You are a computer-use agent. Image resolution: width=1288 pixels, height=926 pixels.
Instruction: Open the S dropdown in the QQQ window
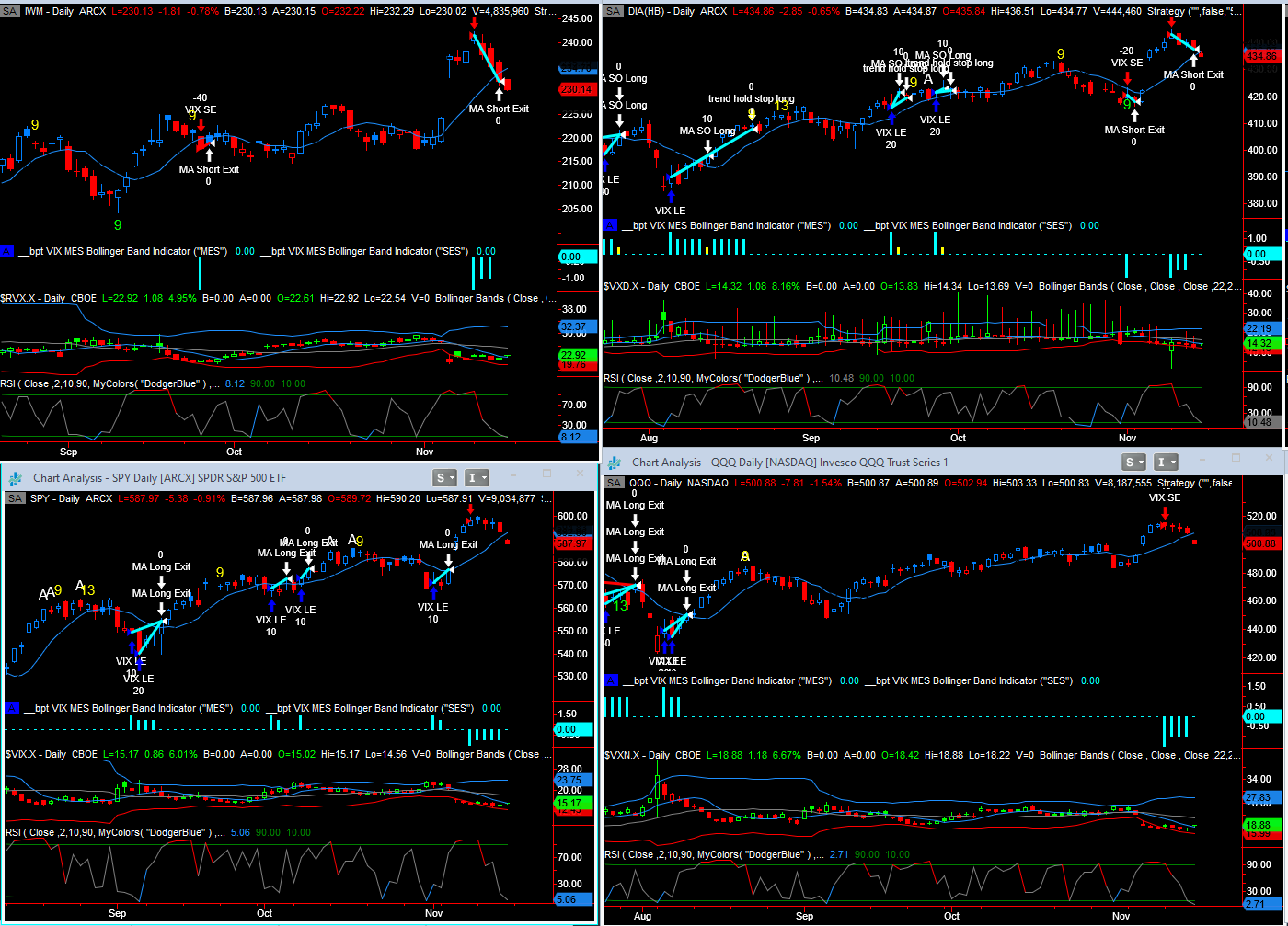click(x=1133, y=462)
